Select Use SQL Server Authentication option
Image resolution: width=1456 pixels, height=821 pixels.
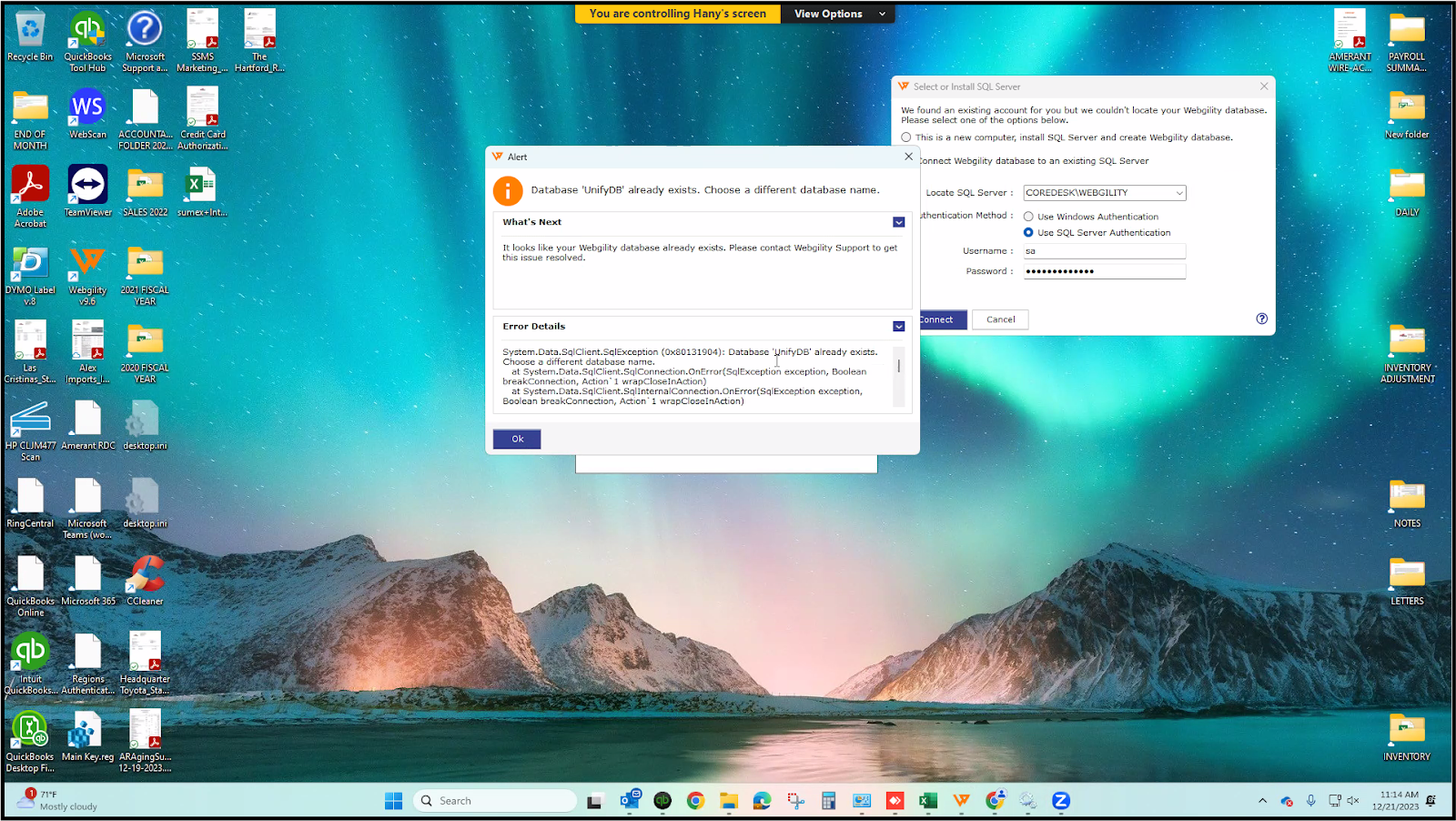pyautogui.click(x=1028, y=233)
